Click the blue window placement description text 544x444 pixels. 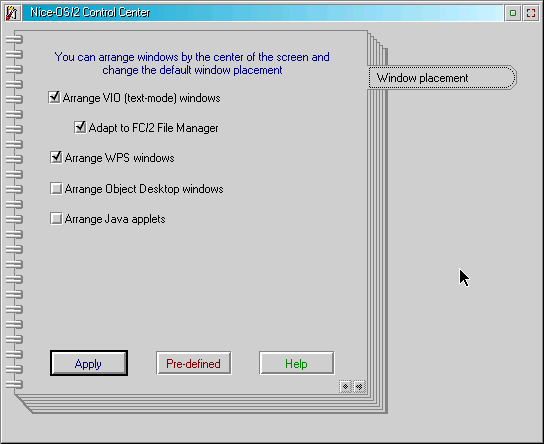coord(192,63)
